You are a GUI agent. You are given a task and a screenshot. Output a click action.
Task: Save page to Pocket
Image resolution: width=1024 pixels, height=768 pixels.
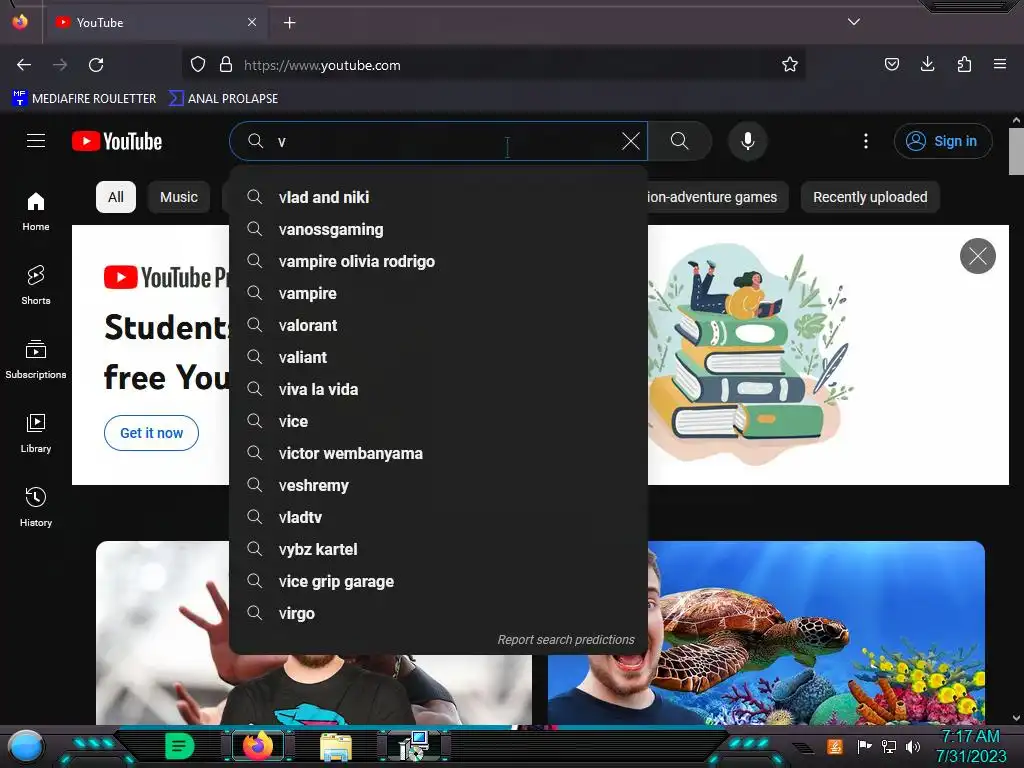(891, 64)
